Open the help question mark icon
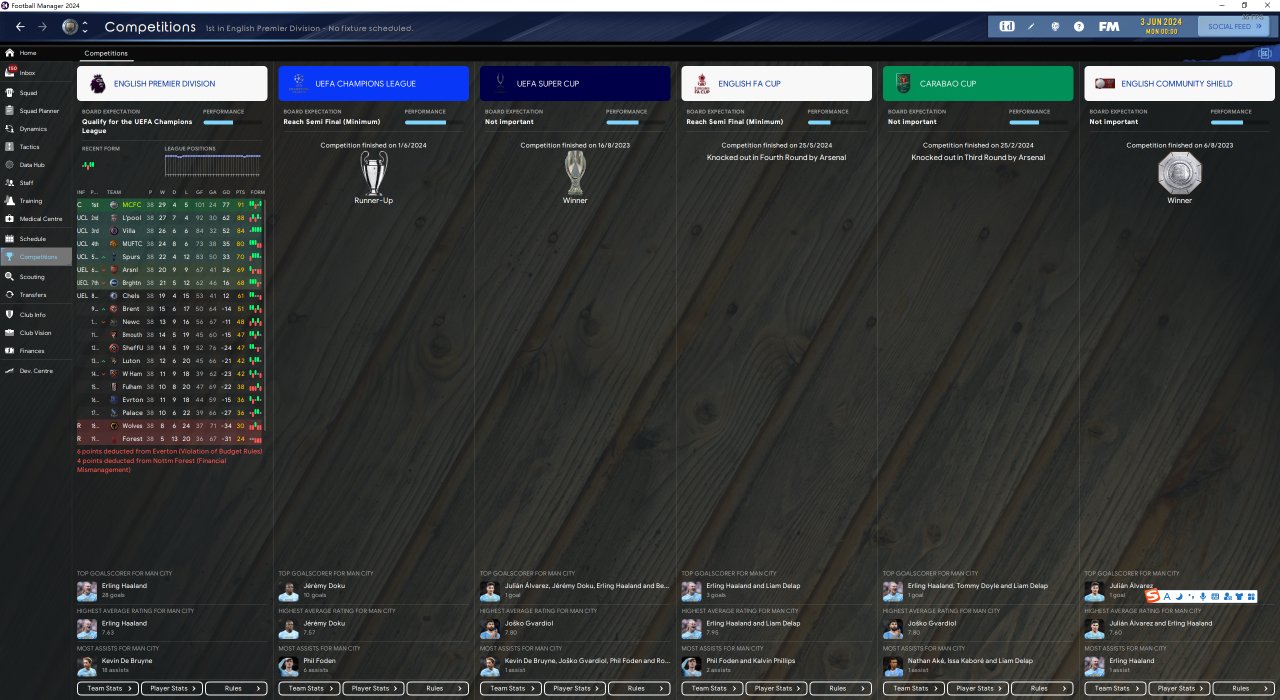This screenshot has width=1280, height=700. pyautogui.click(x=1079, y=26)
